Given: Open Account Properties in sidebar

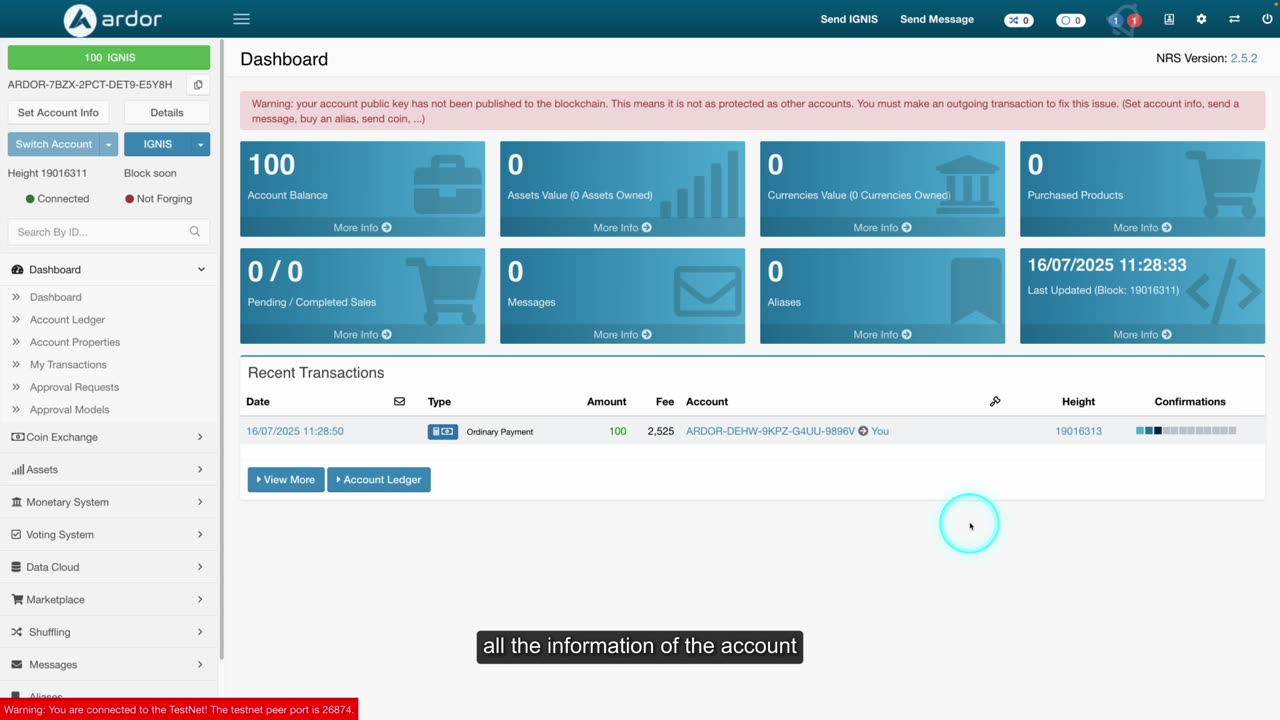Looking at the screenshot, I should coord(75,342).
